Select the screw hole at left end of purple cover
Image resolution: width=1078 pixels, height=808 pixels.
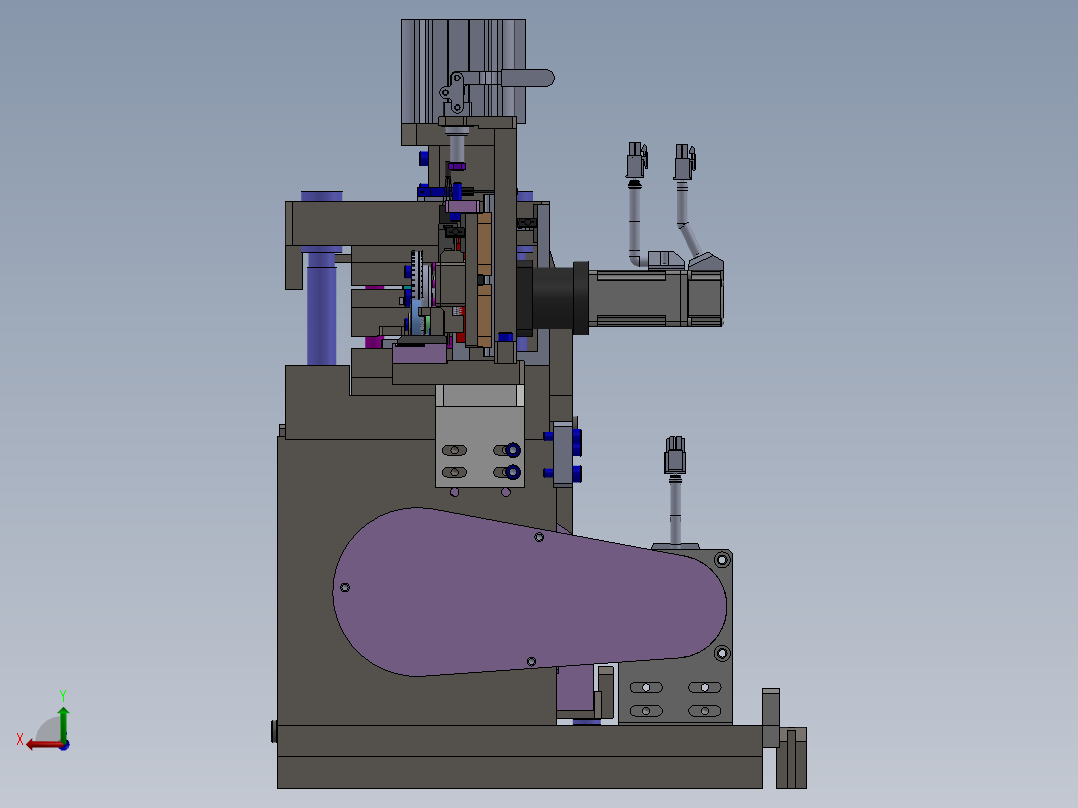(345, 587)
